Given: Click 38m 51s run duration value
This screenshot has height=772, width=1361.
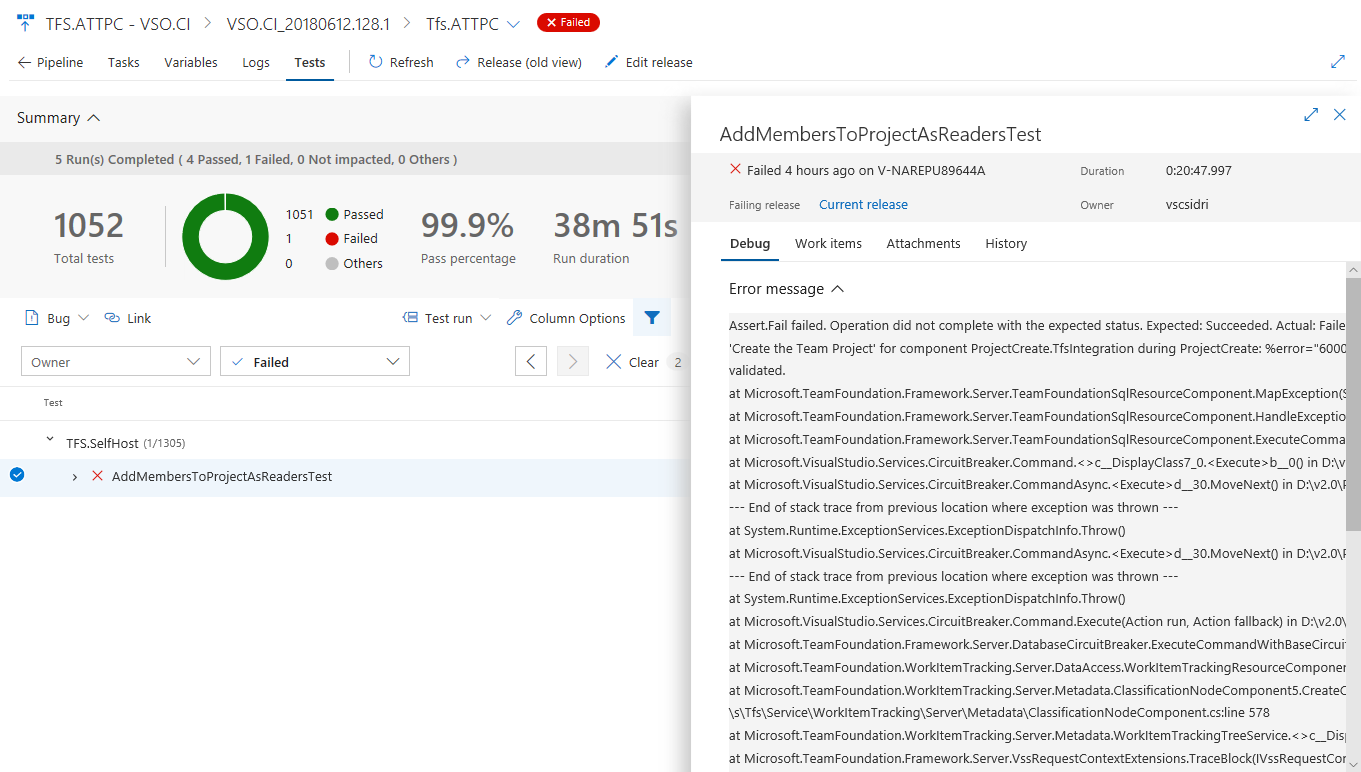Looking at the screenshot, I should coord(615,225).
